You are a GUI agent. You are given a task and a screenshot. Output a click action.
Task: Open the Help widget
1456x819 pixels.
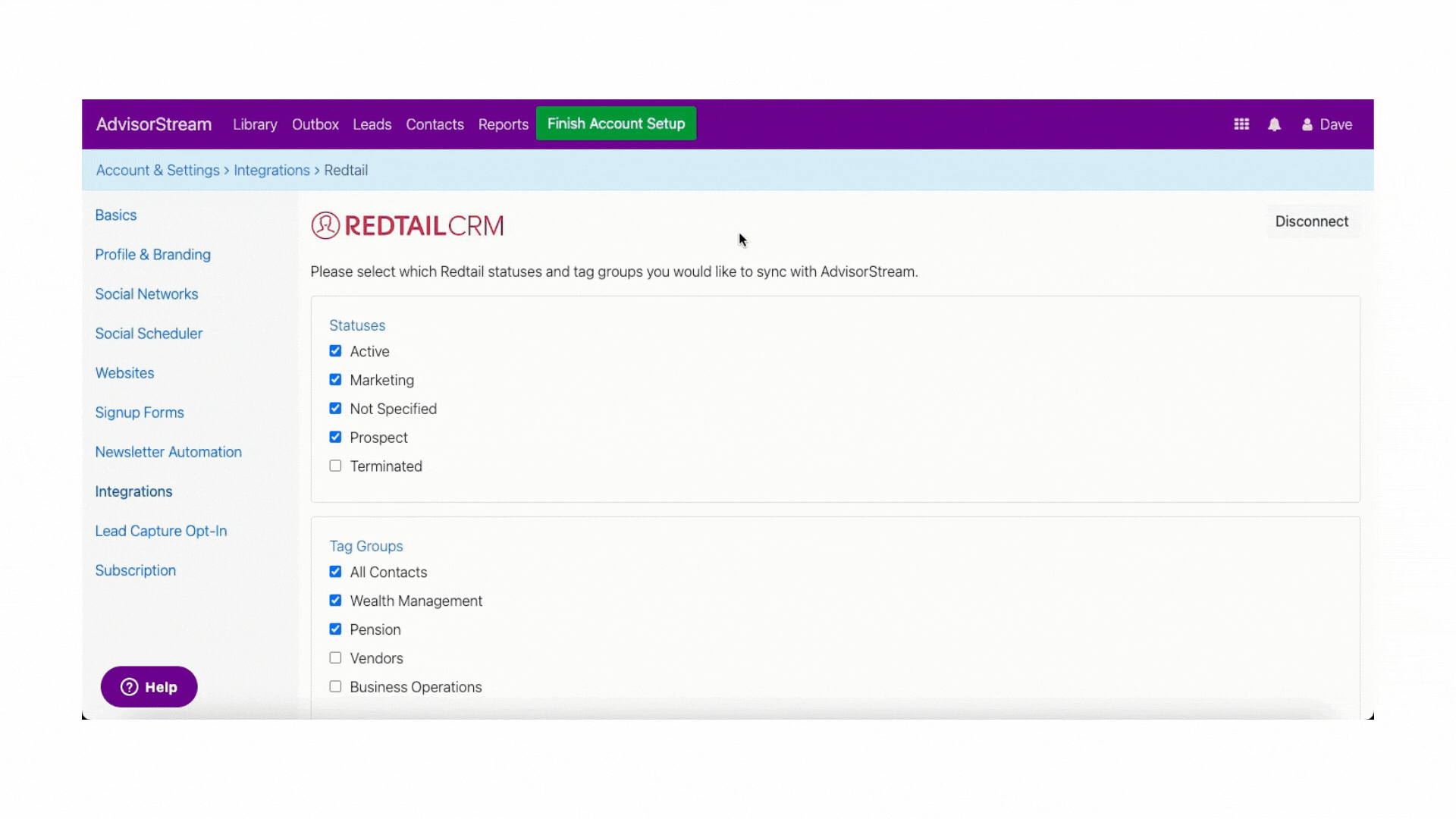(149, 687)
